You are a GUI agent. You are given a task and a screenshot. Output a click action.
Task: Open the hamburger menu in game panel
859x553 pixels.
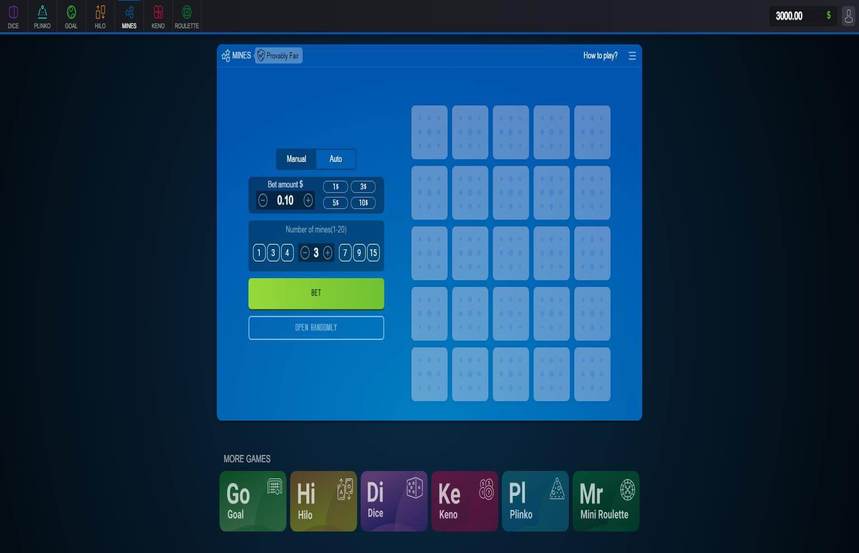pyautogui.click(x=632, y=55)
